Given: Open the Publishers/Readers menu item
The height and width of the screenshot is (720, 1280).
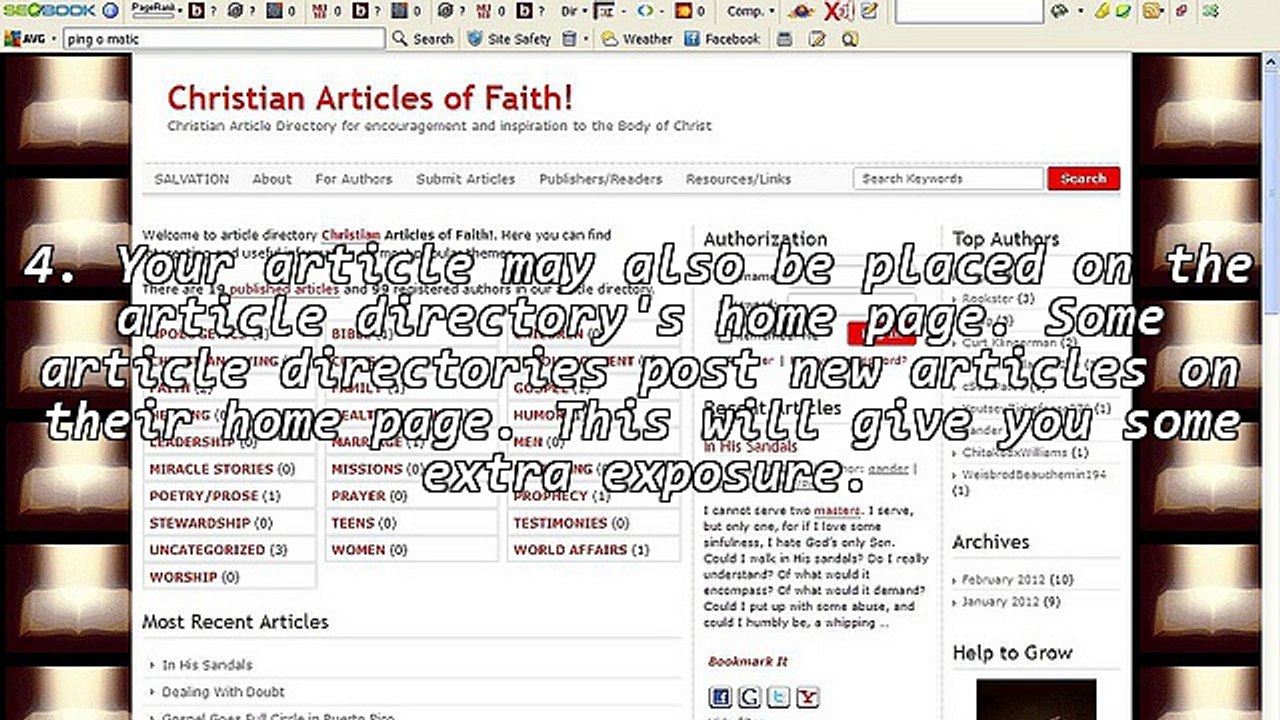Looking at the screenshot, I should [601, 179].
